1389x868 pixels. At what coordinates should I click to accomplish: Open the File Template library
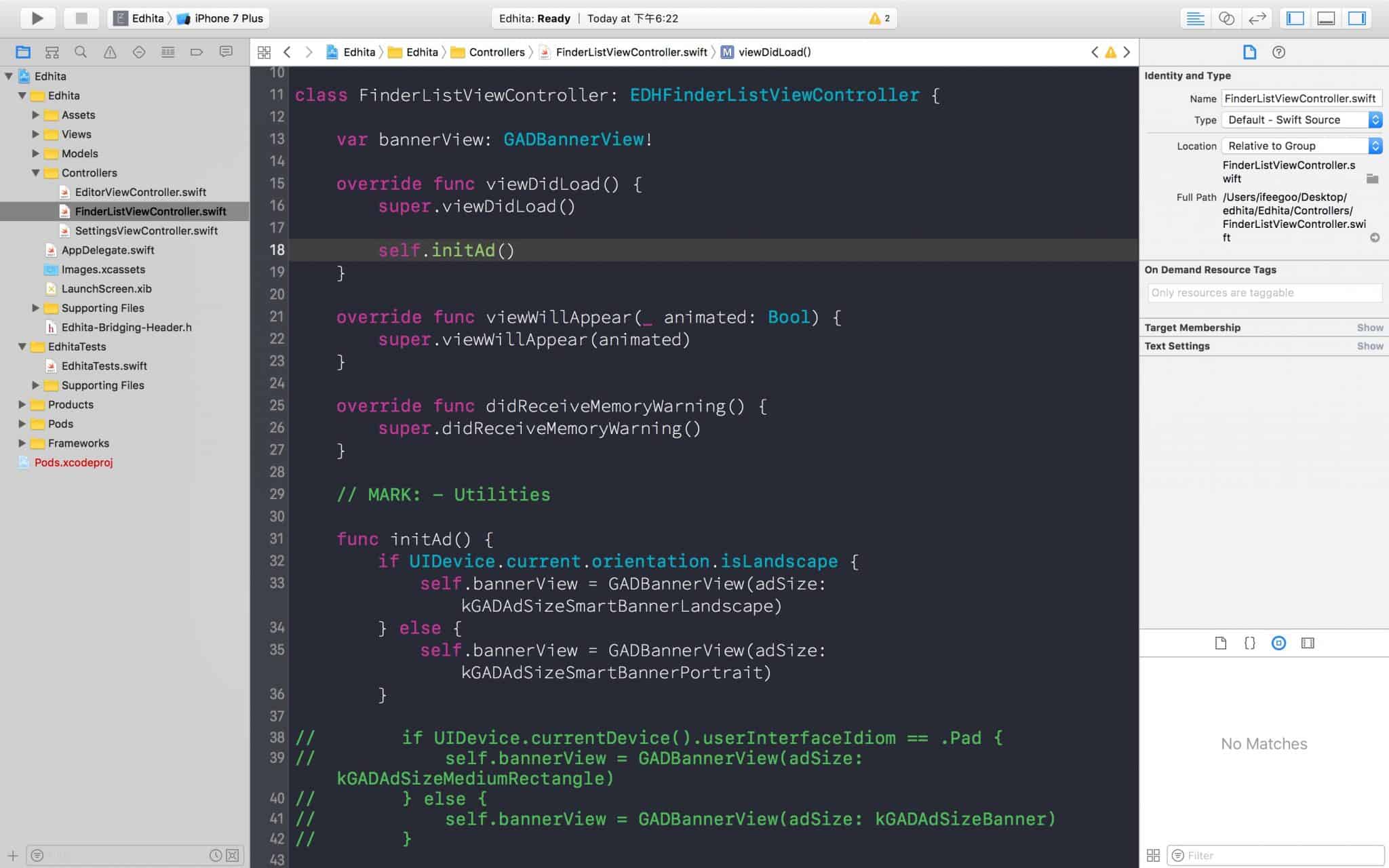coord(1221,643)
